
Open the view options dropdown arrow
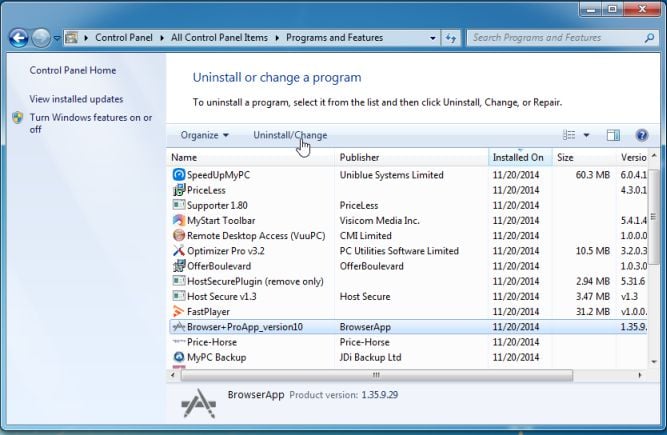[586, 136]
